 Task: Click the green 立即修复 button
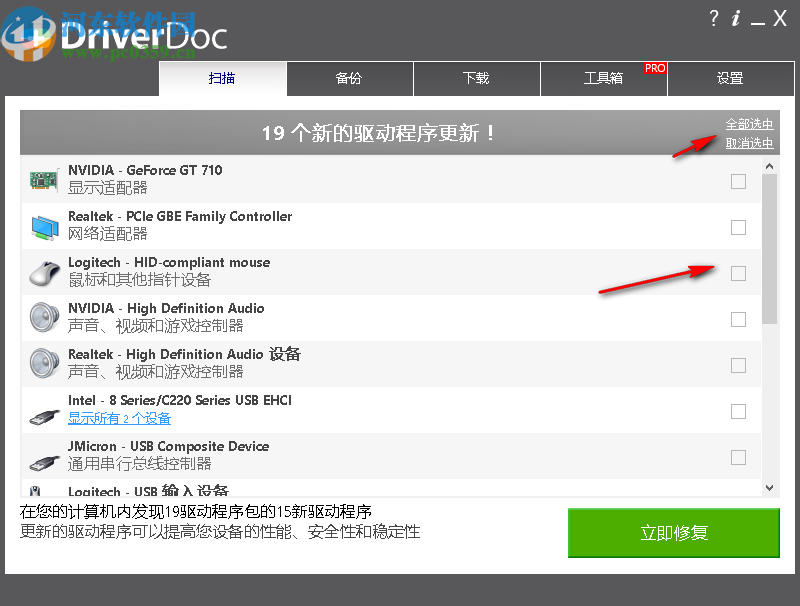(x=673, y=532)
